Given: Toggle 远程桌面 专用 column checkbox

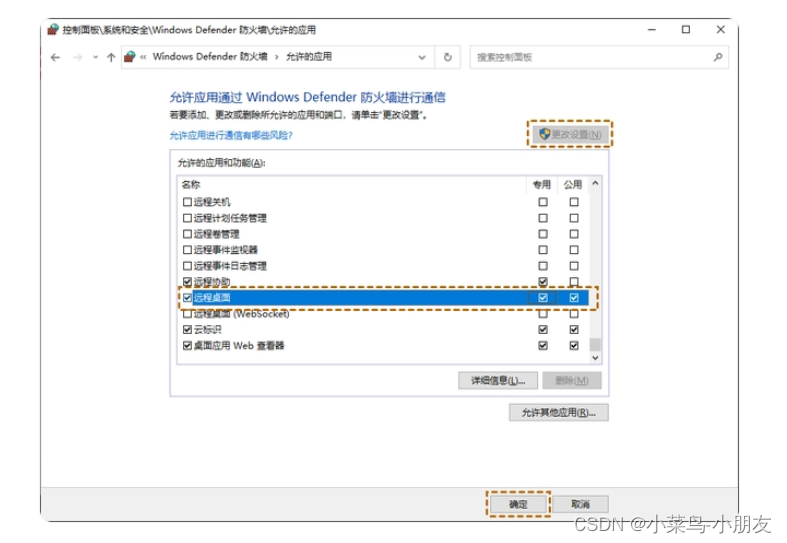Looking at the screenshot, I should [x=543, y=298].
